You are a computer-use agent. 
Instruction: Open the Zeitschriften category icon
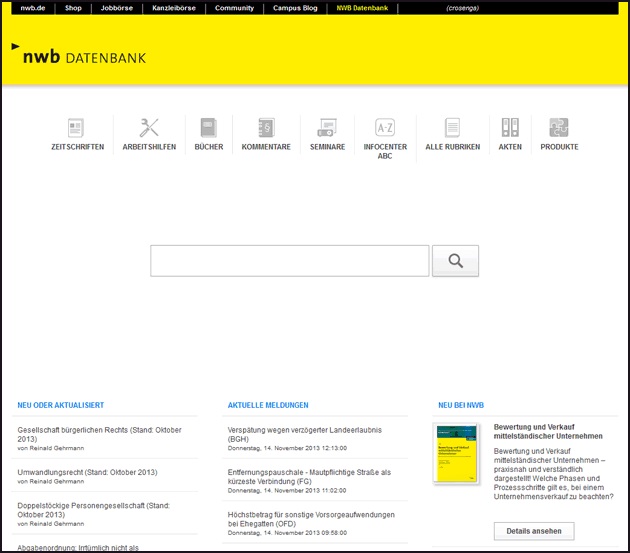click(x=76, y=128)
